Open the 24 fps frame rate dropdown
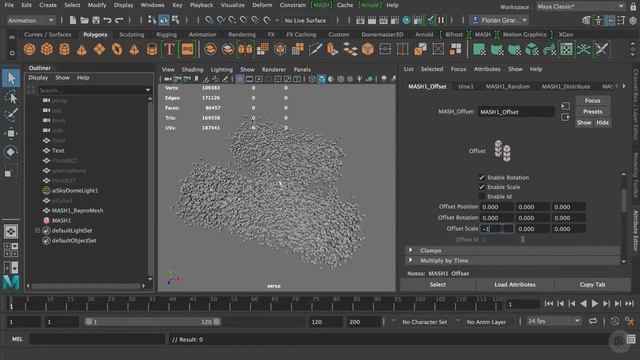Viewport: 640px width, 360px height. click(553, 321)
